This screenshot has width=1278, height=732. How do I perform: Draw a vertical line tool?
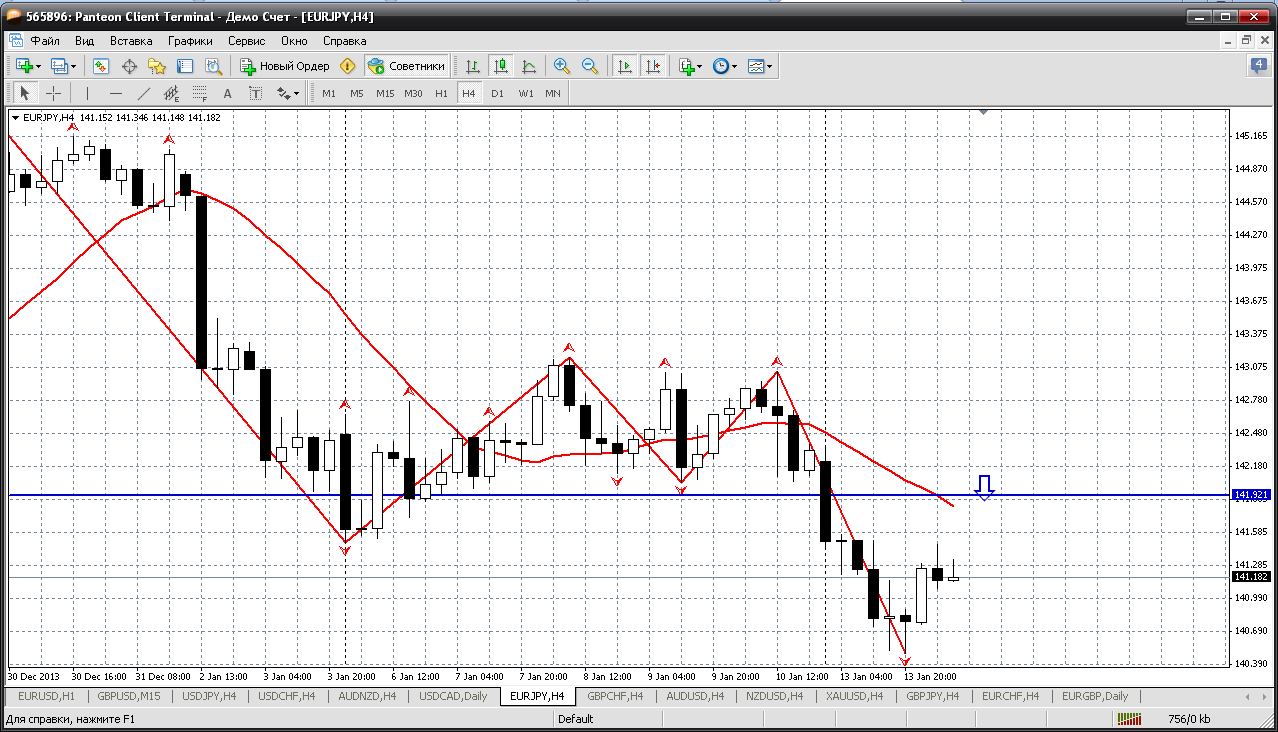88,93
